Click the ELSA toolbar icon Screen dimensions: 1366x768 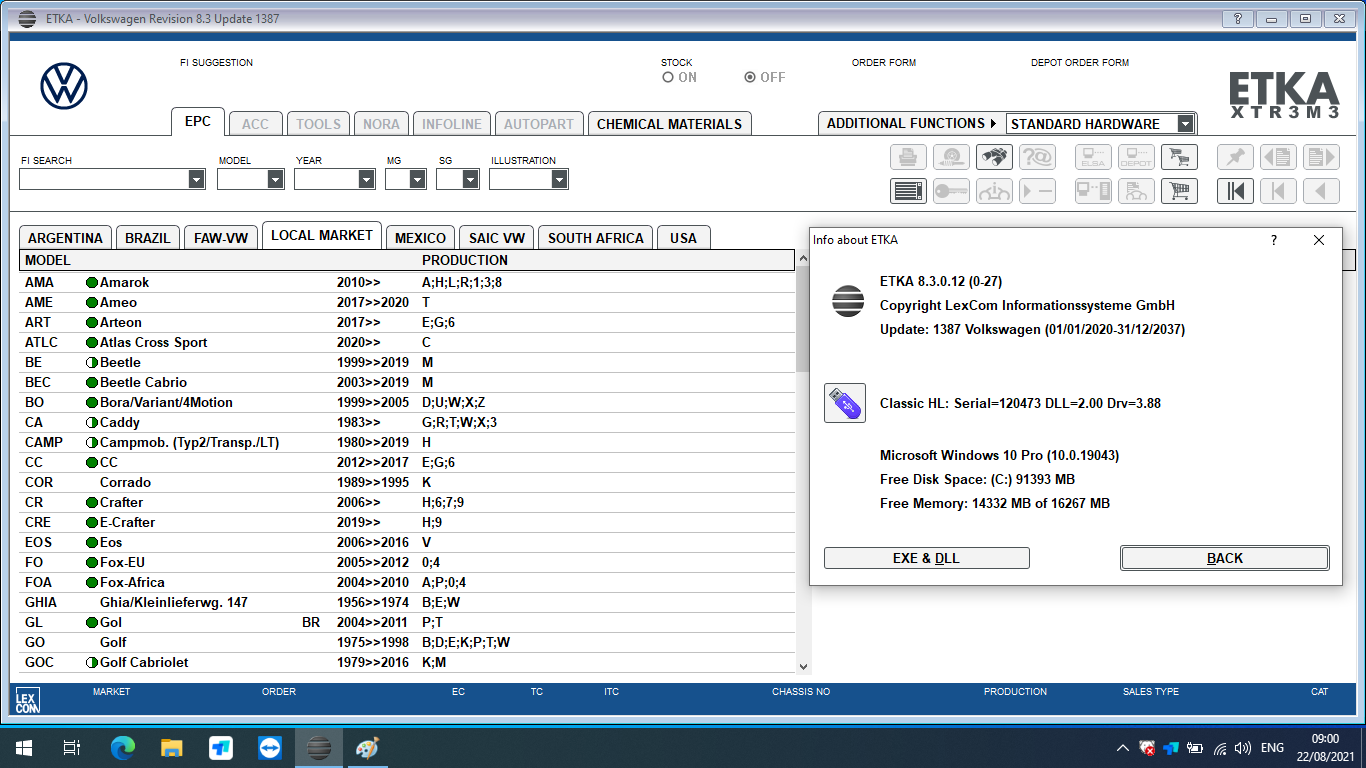click(1093, 157)
